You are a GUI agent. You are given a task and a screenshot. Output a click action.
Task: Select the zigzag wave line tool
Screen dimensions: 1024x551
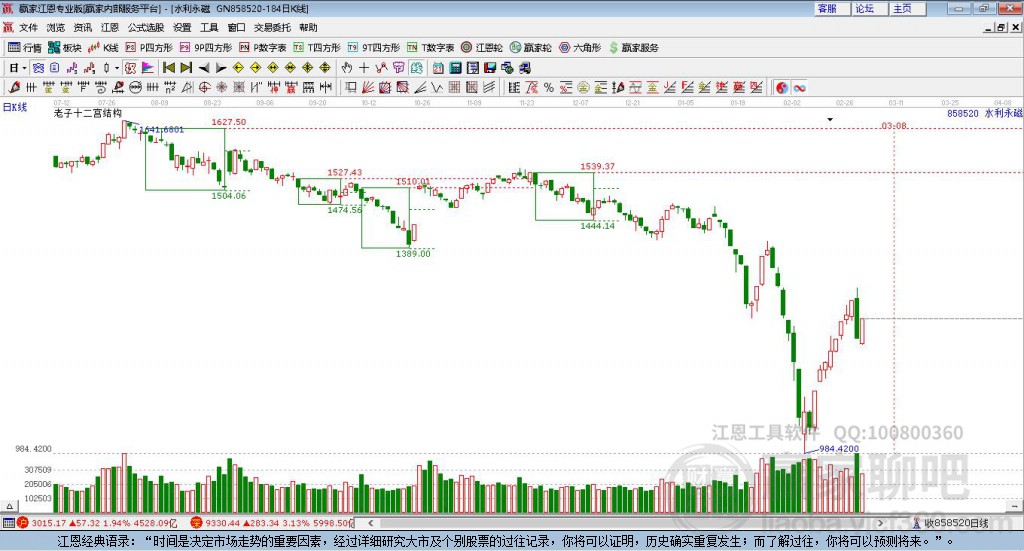click(x=436, y=87)
